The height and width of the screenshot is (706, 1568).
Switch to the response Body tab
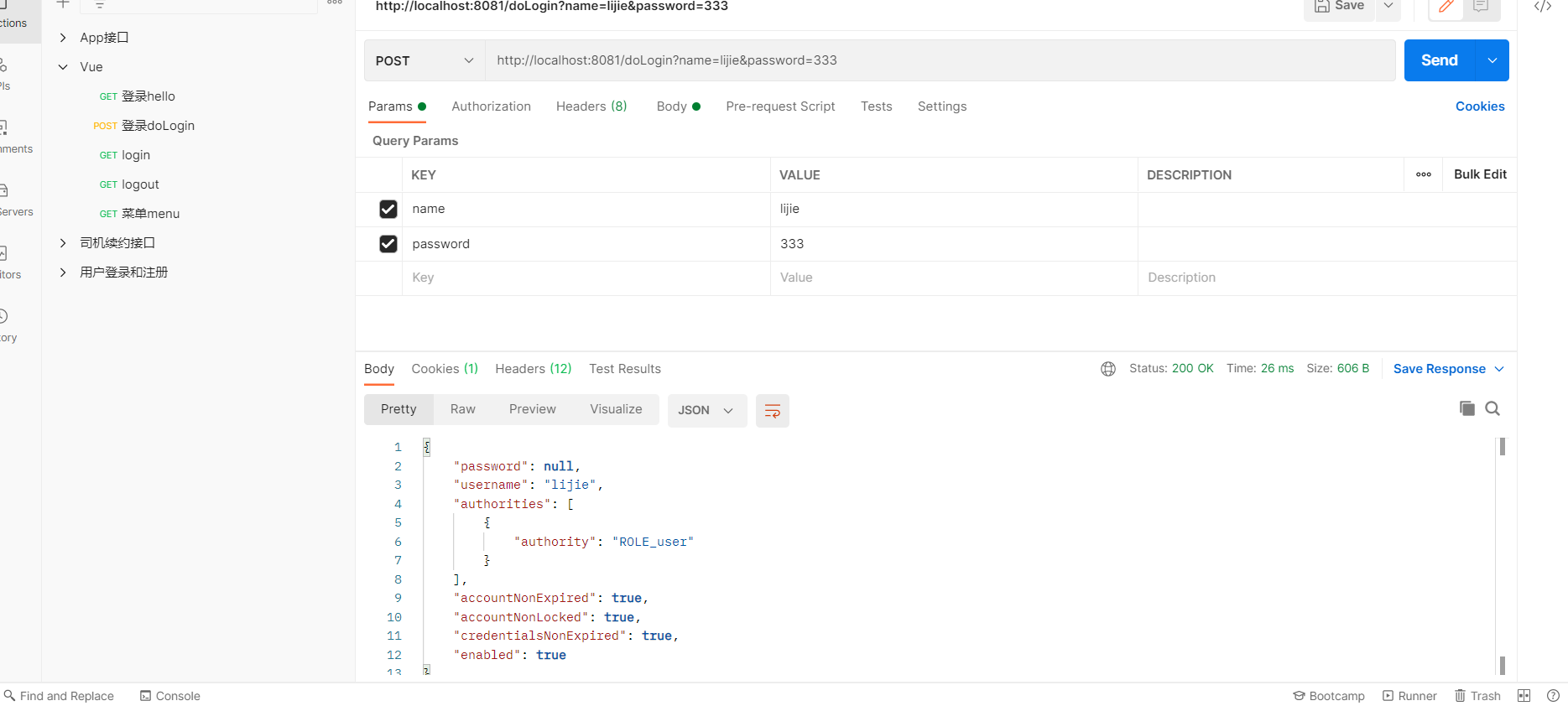(x=379, y=369)
